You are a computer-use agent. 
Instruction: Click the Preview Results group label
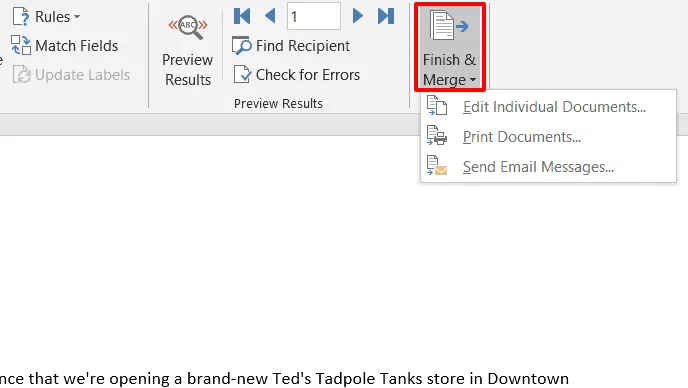(278, 104)
